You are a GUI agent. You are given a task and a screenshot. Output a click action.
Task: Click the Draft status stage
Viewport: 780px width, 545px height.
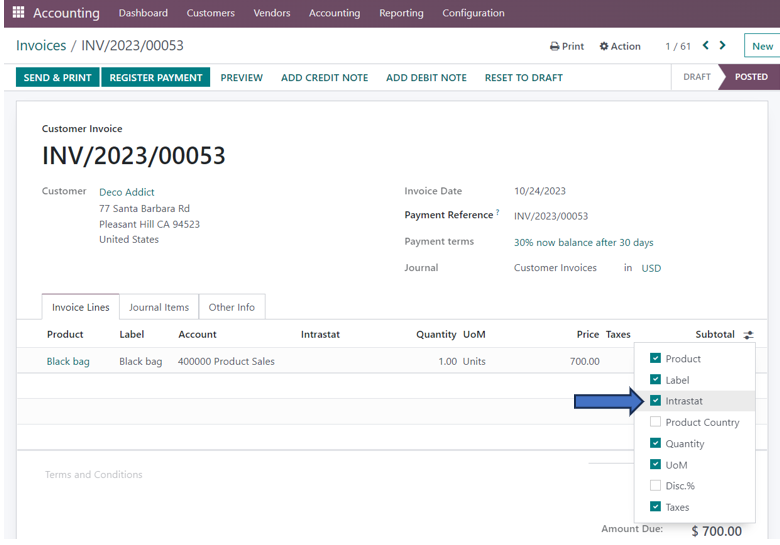pyautogui.click(x=696, y=77)
